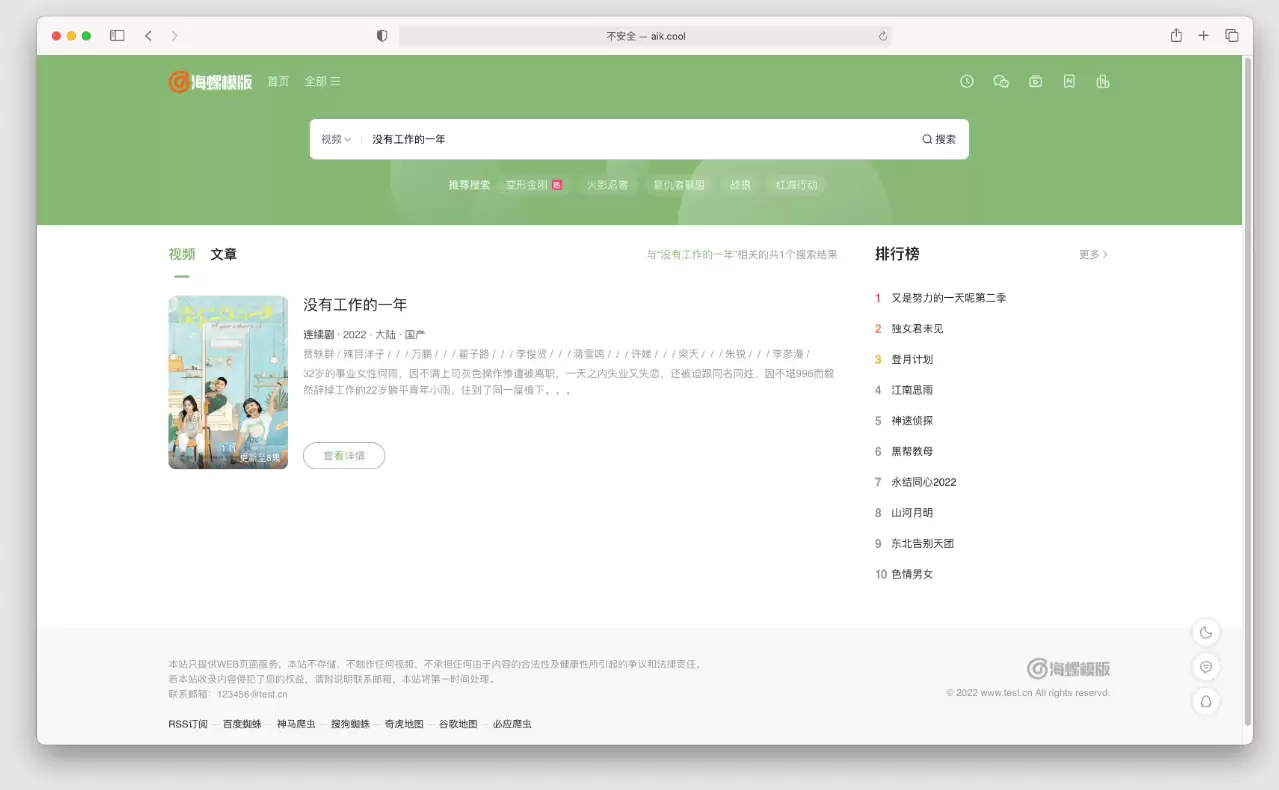The width and height of the screenshot is (1279, 790).
Task: Click the 百度蜘蛛 footer link
Action: coord(242,724)
